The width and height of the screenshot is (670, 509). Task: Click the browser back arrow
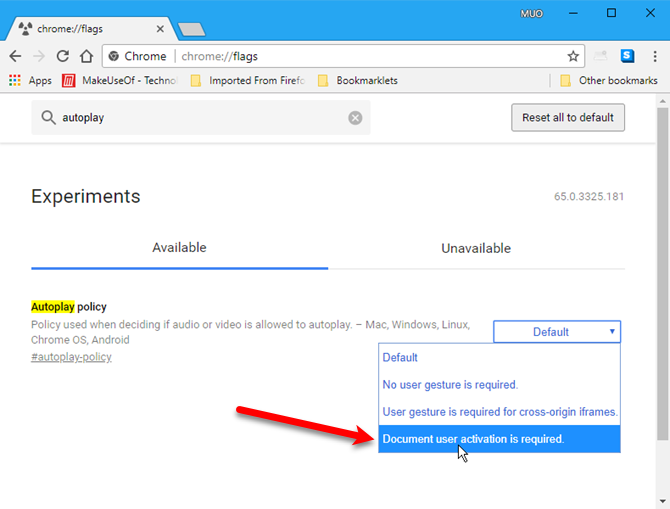(x=15, y=56)
